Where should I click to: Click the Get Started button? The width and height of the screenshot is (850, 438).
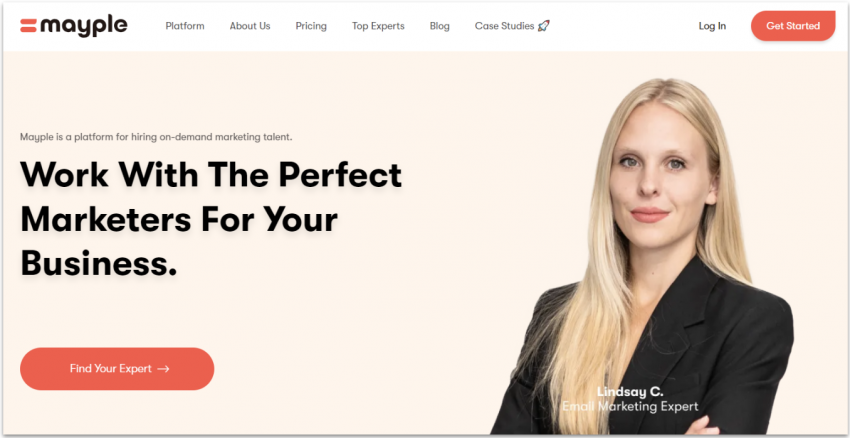click(793, 26)
